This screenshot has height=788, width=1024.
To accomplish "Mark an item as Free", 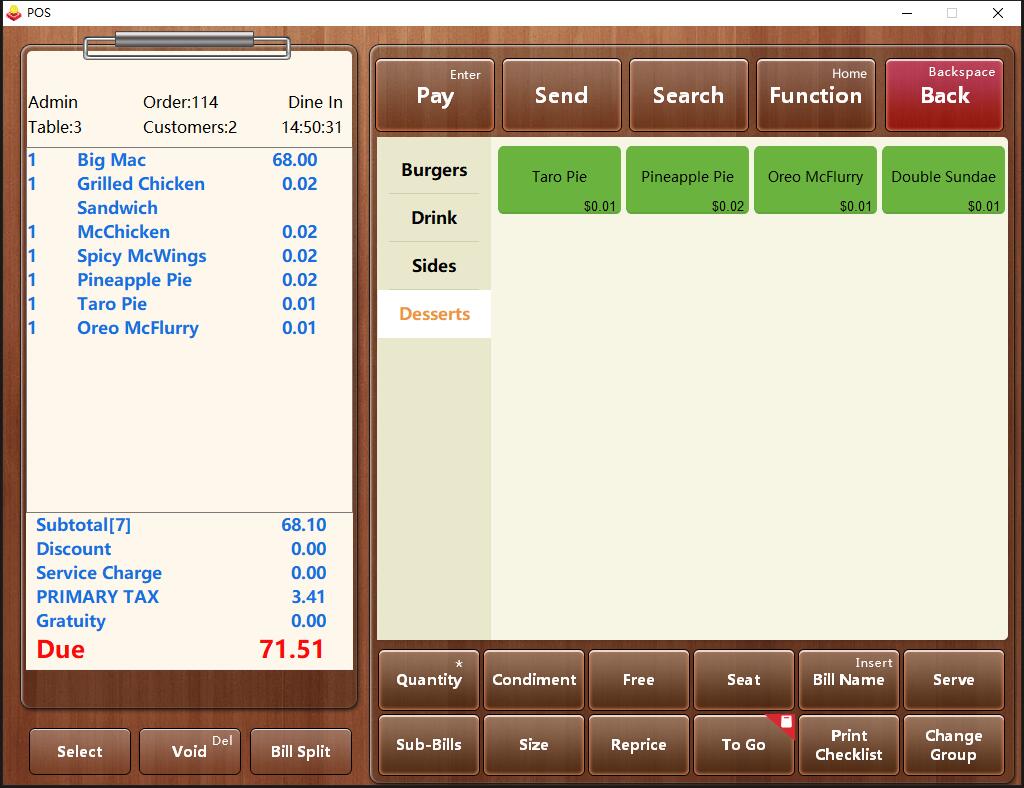I will tap(638, 680).
